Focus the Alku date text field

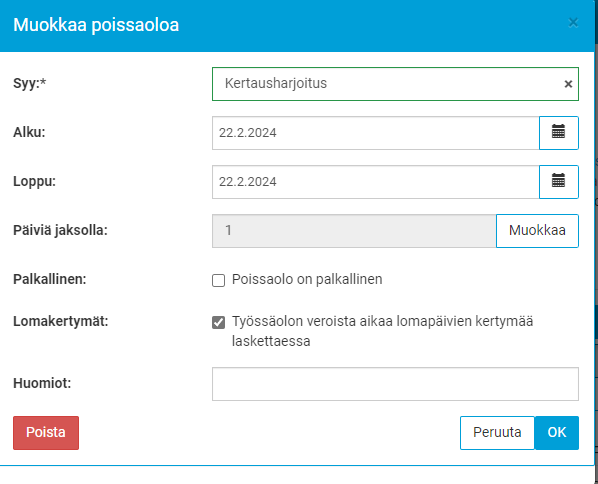[376, 133]
